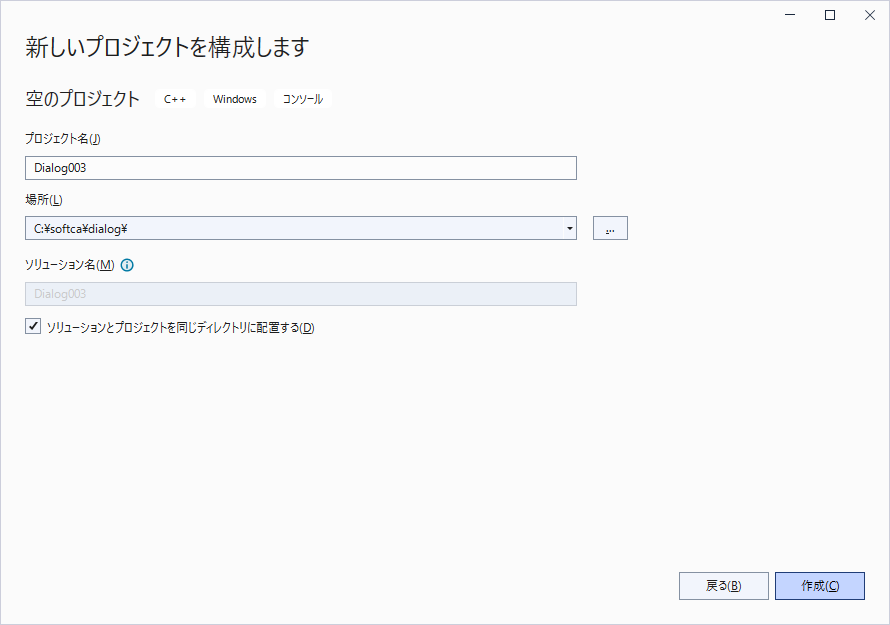Expand the Location (場所) dropdown arrow
This screenshot has height=625, width=890.
[569, 229]
